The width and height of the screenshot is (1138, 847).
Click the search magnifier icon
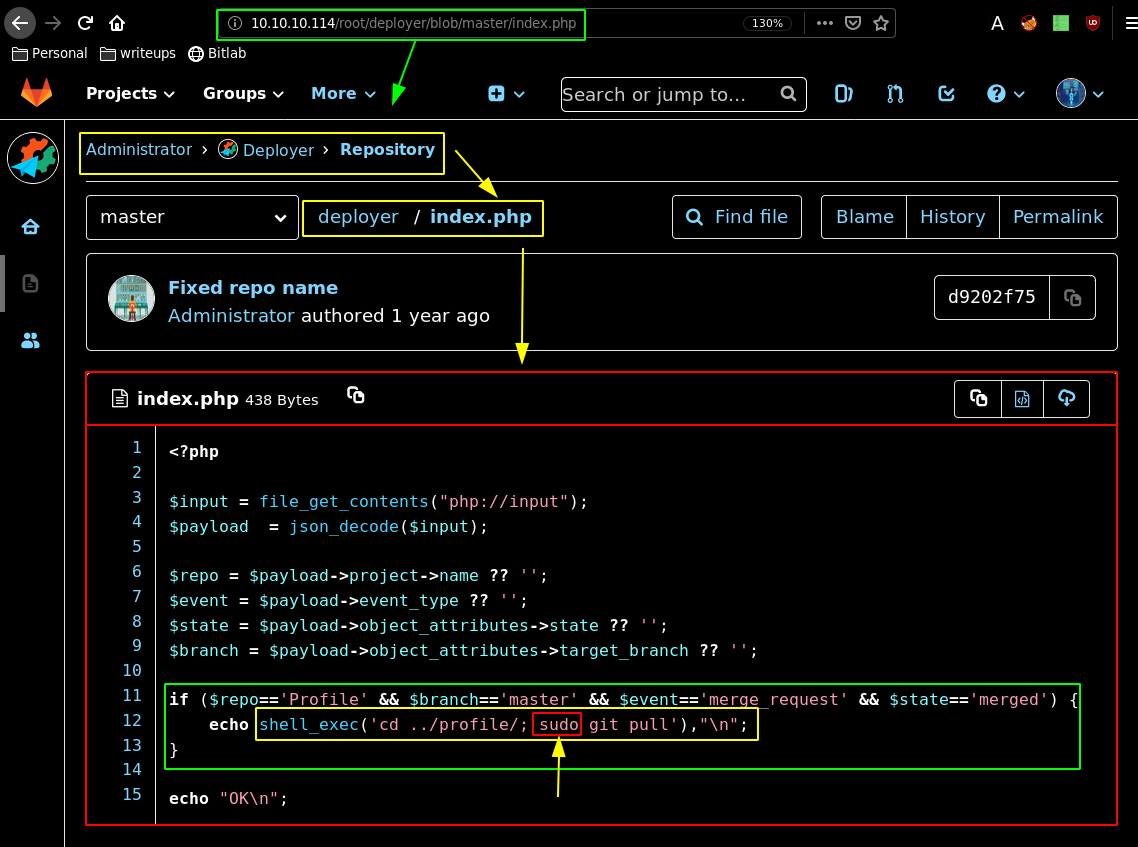pos(788,94)
